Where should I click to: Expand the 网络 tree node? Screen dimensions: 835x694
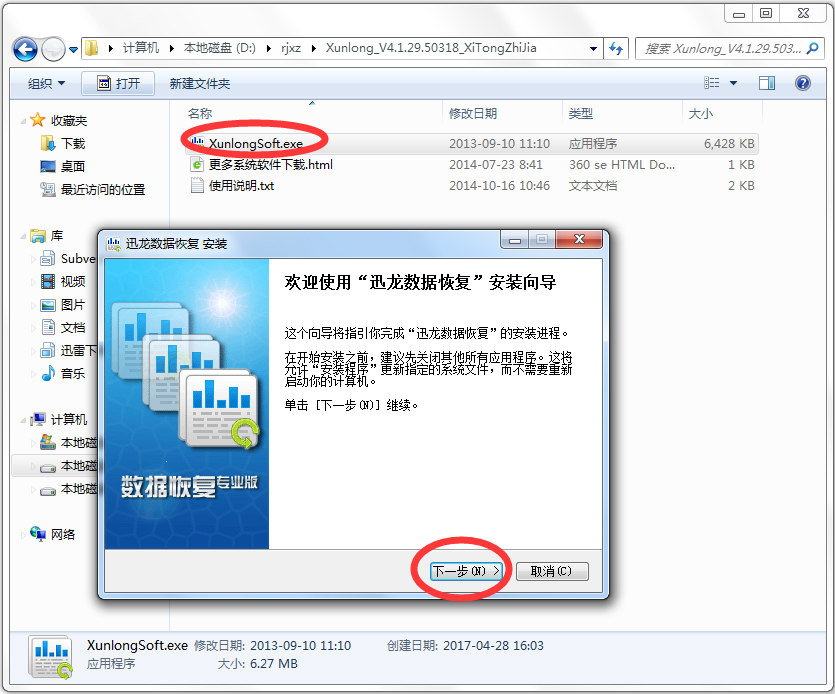23,535
